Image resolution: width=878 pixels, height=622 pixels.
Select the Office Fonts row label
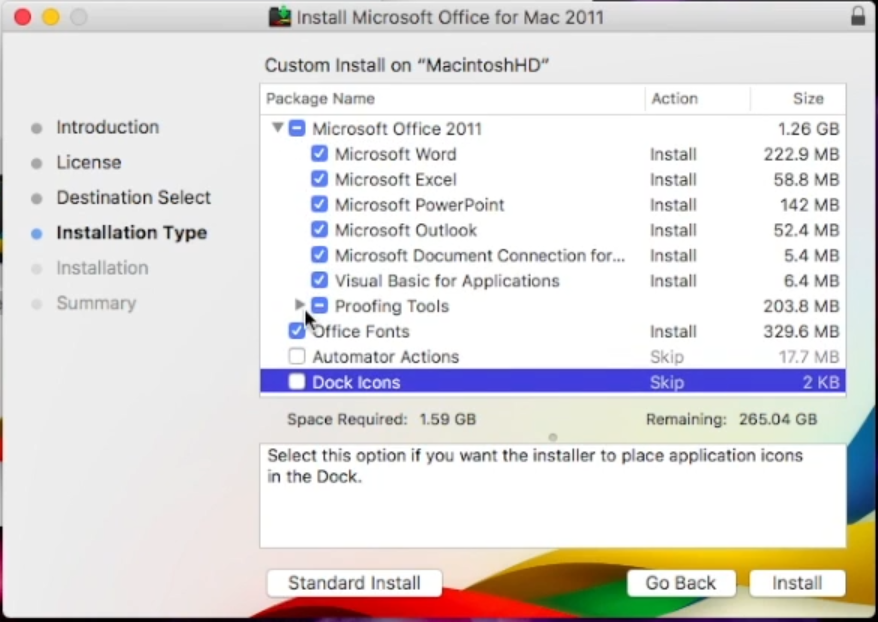(361, 331)
